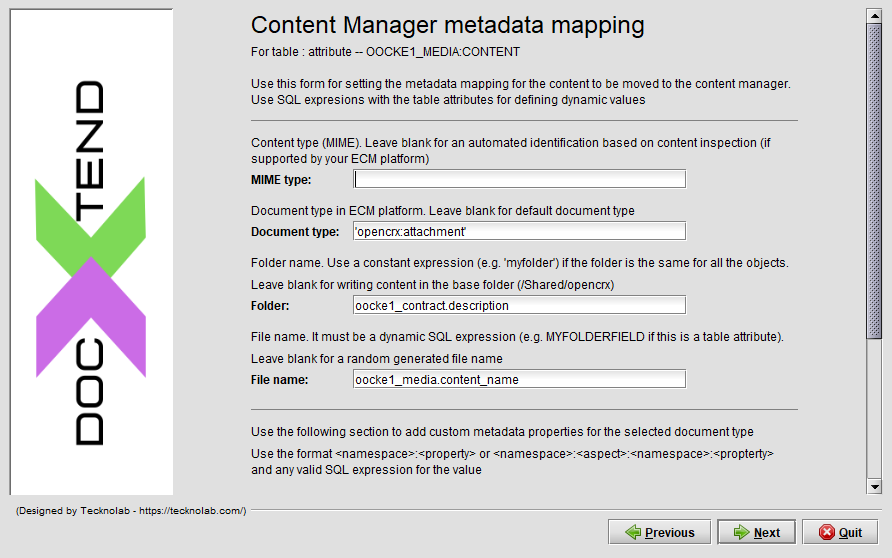Image resolution: width=892 pixels, height=558 pixels.
Task: Click the DocXtend logo graphic
Action: coord(91,263)
